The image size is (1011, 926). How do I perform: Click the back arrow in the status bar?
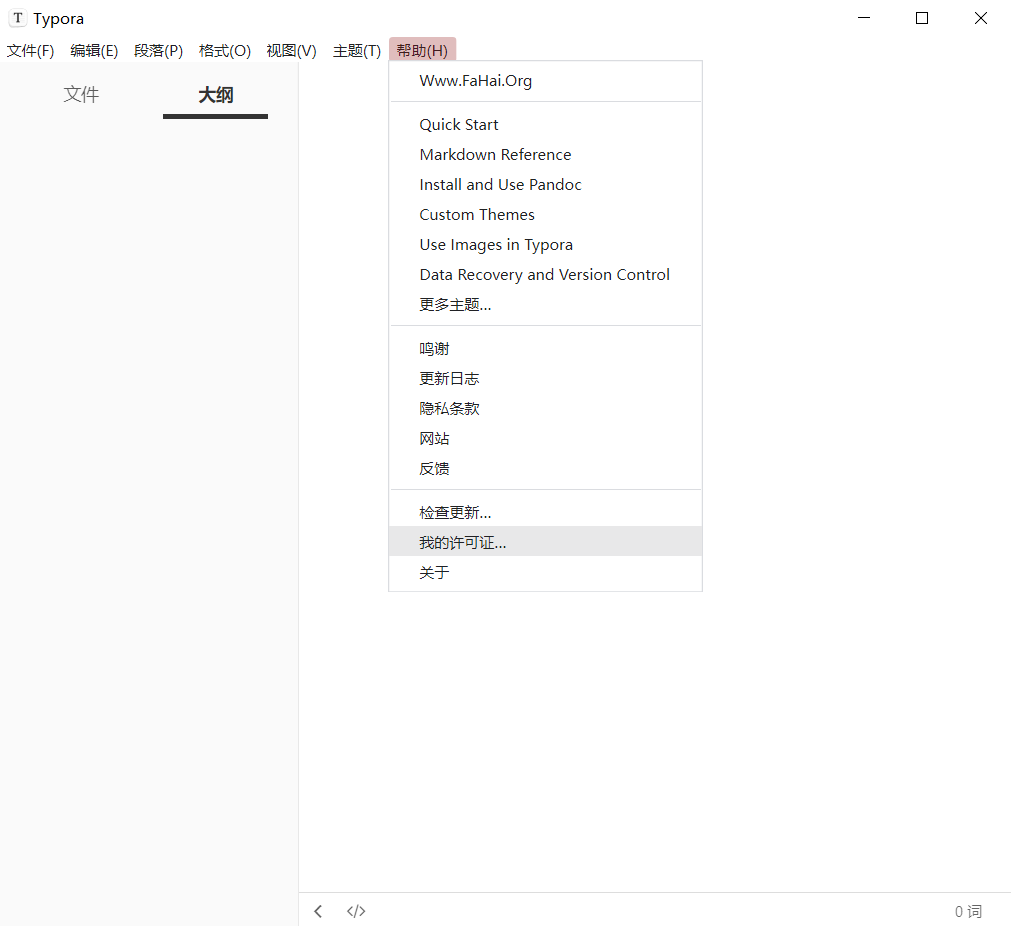pos(318,911)
